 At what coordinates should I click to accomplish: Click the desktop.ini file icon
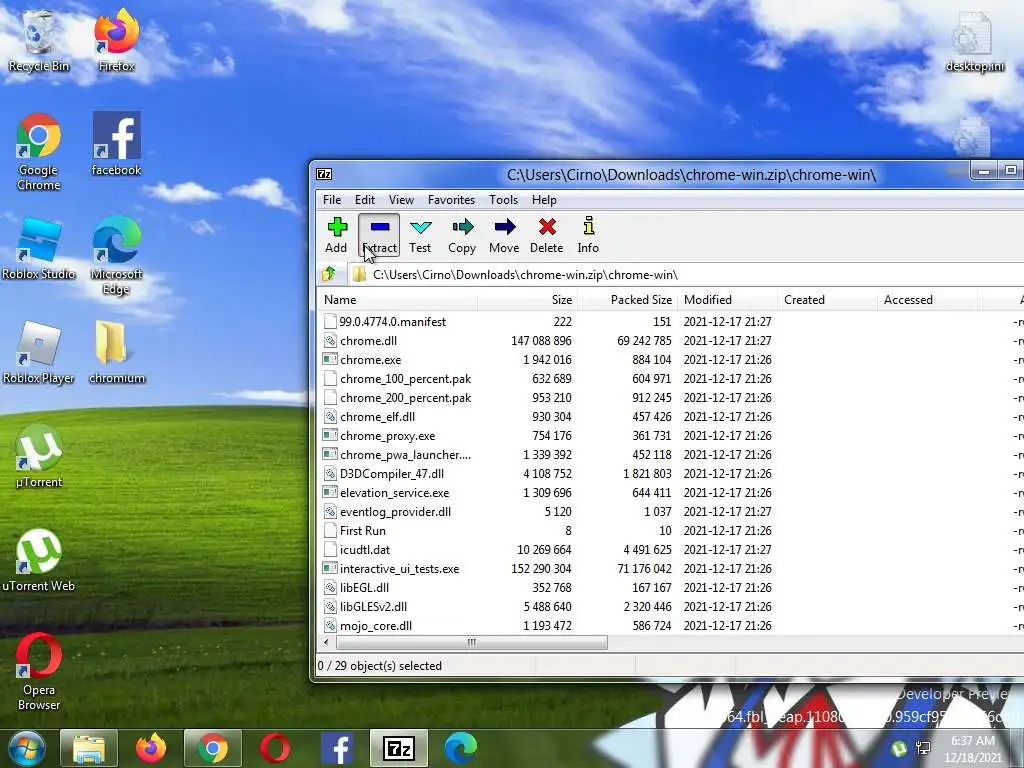click(974, 40)
